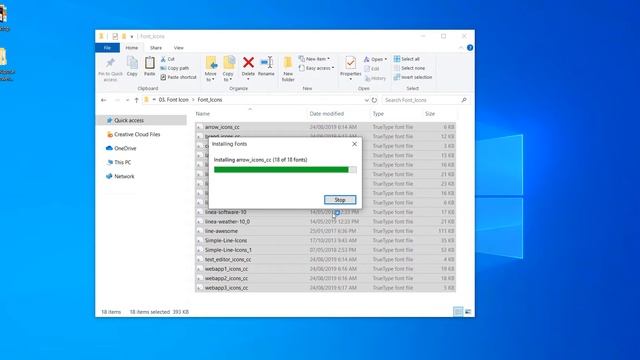Image resolution: width=640 pixels, height=360 pixels.
Task: Switch to Details view icon in status bar
Action: point(458,312)
